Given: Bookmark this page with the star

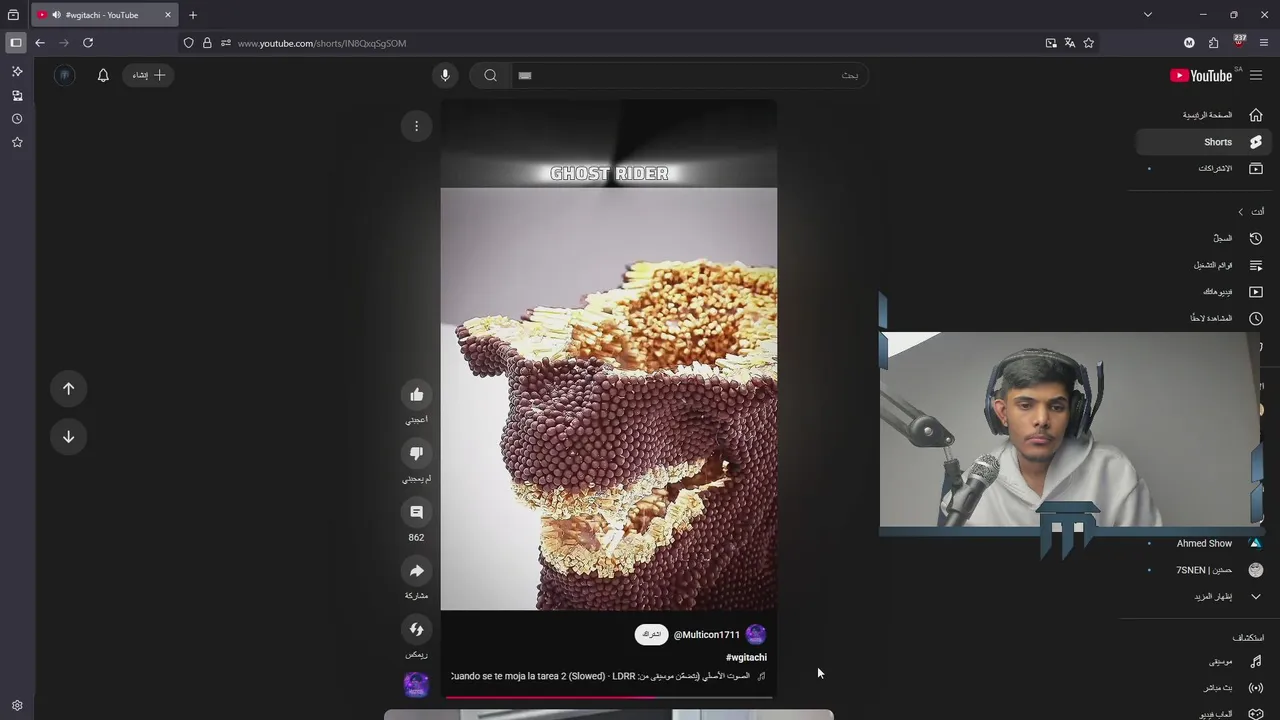Looking at the screenshot, I should (x=1089, y=43).
